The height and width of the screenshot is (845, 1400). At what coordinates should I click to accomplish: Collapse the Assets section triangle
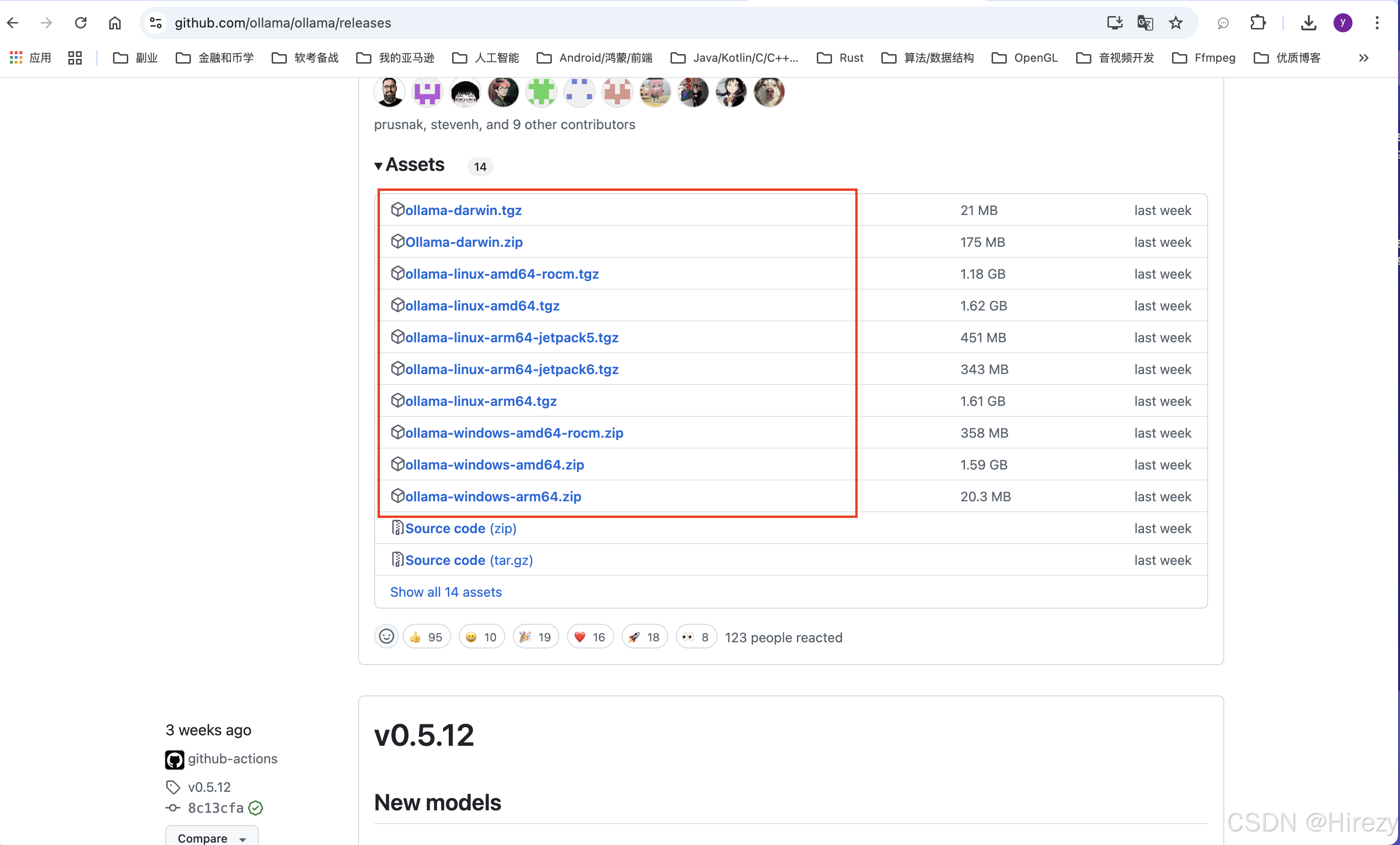point(378,166)
